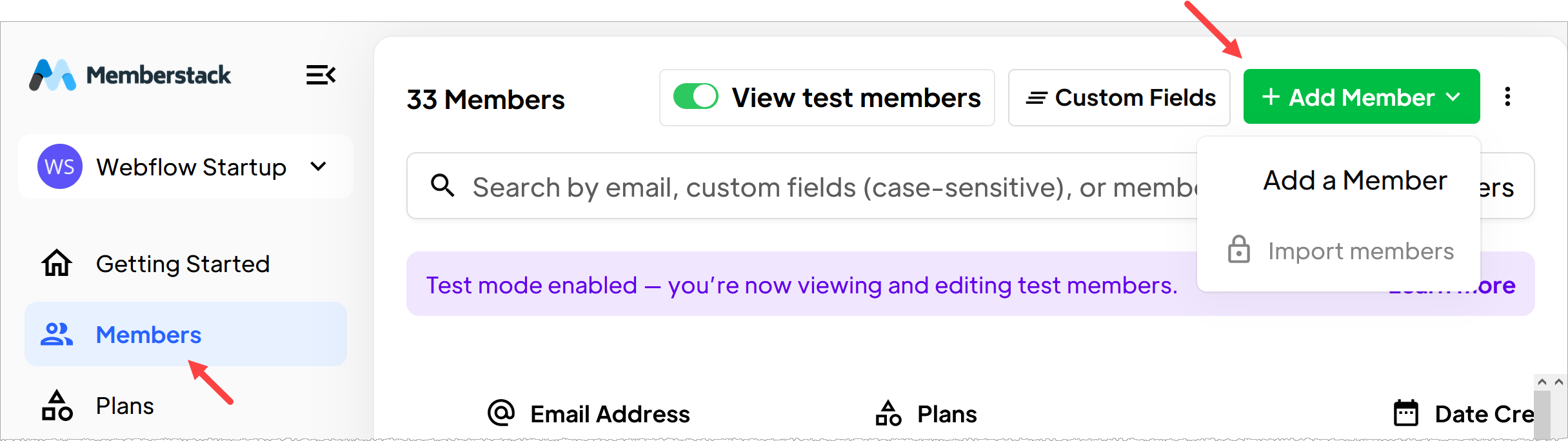This screenshot has width=1568, height=441.
Task: Open Members in the sidebar
Action: point(148,335)
